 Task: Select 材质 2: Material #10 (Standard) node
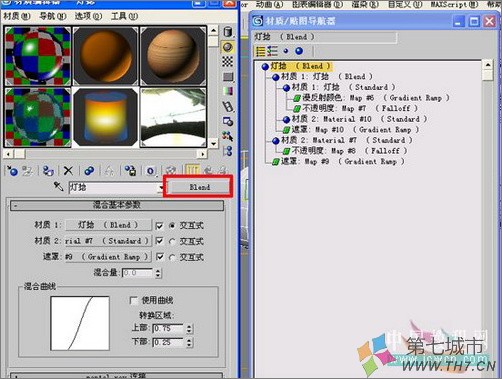tap(359, 119)
